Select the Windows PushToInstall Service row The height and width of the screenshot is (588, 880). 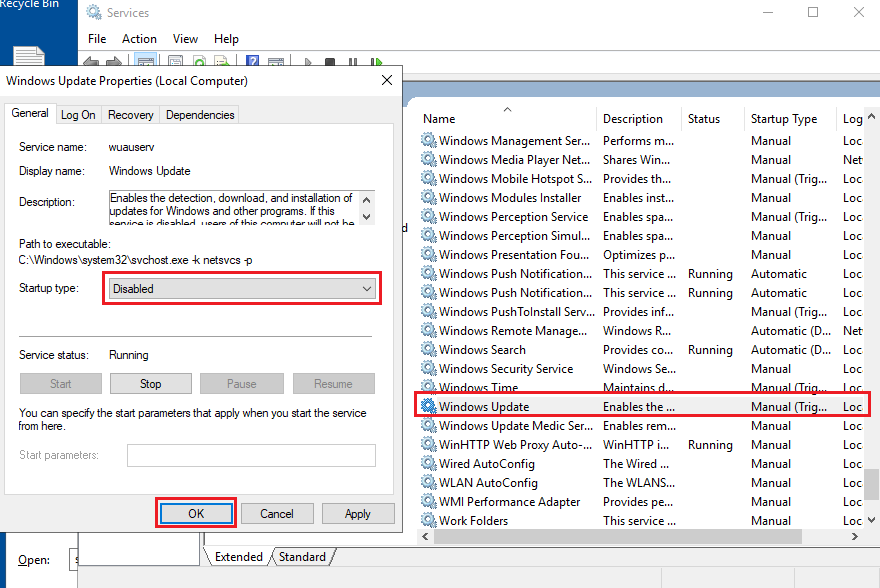point(642,311)
